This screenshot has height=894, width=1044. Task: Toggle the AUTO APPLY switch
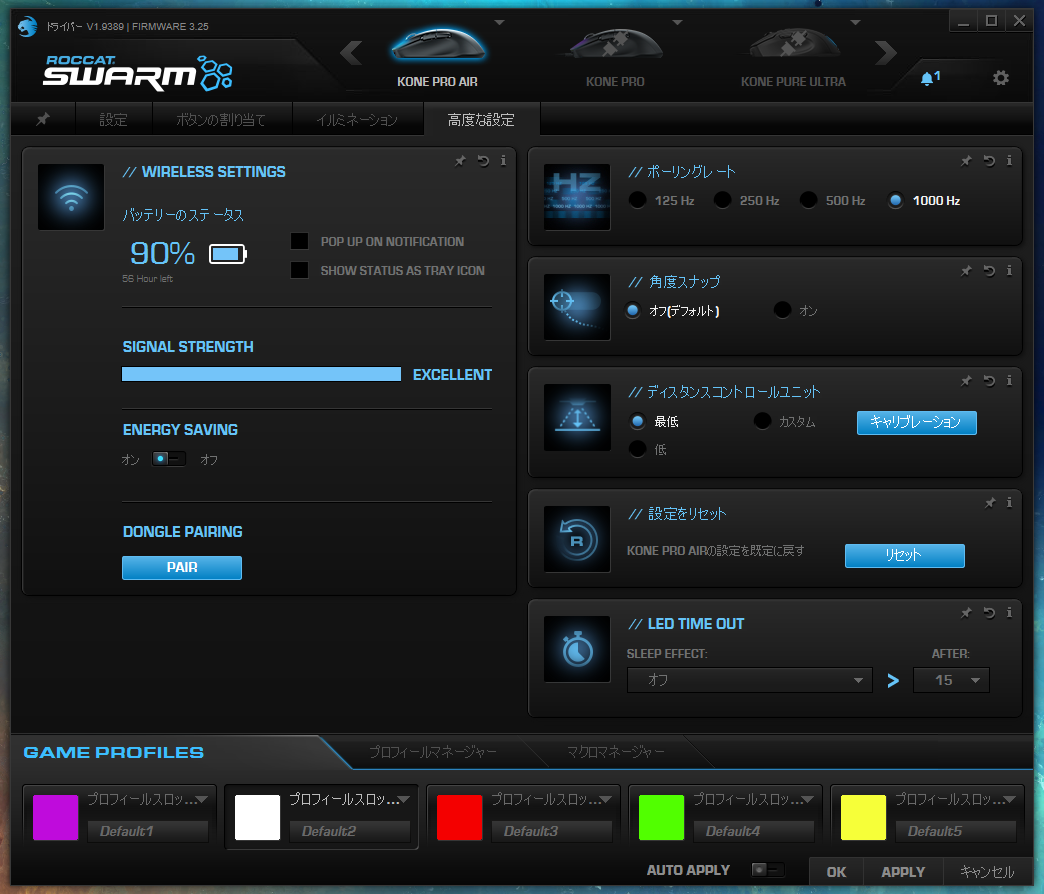767,869
